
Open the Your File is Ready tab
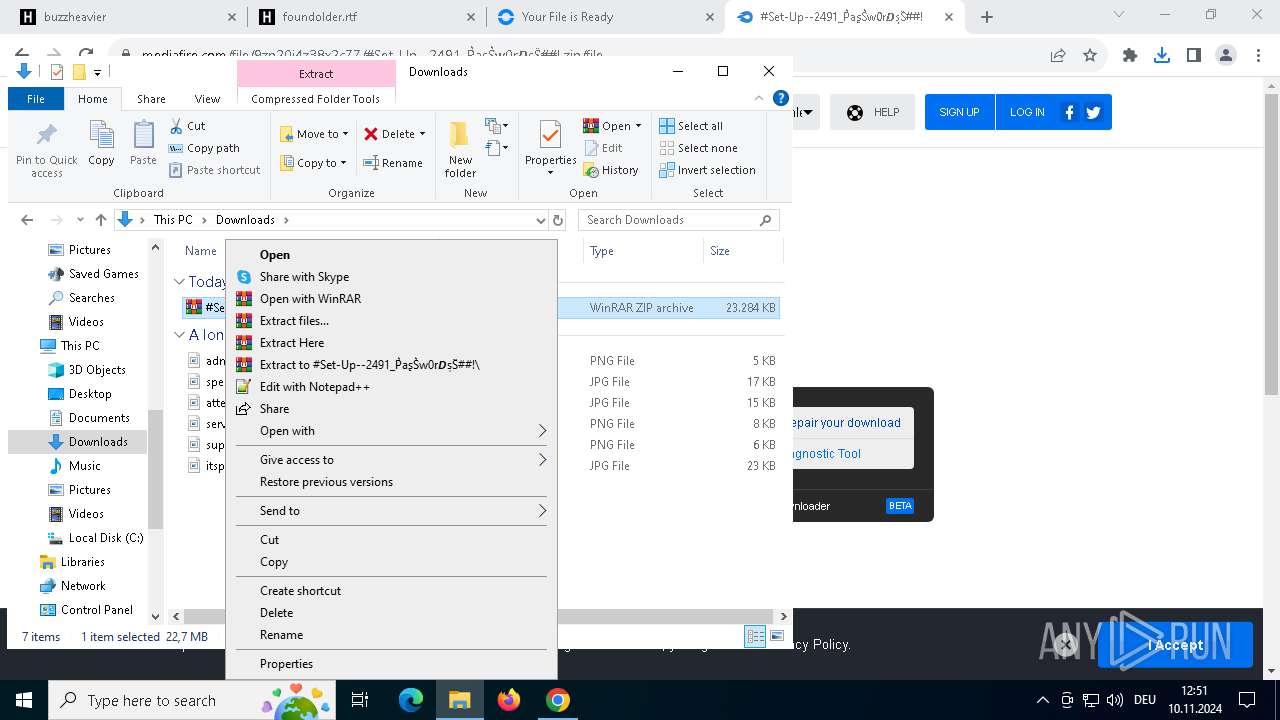[605, 16]
